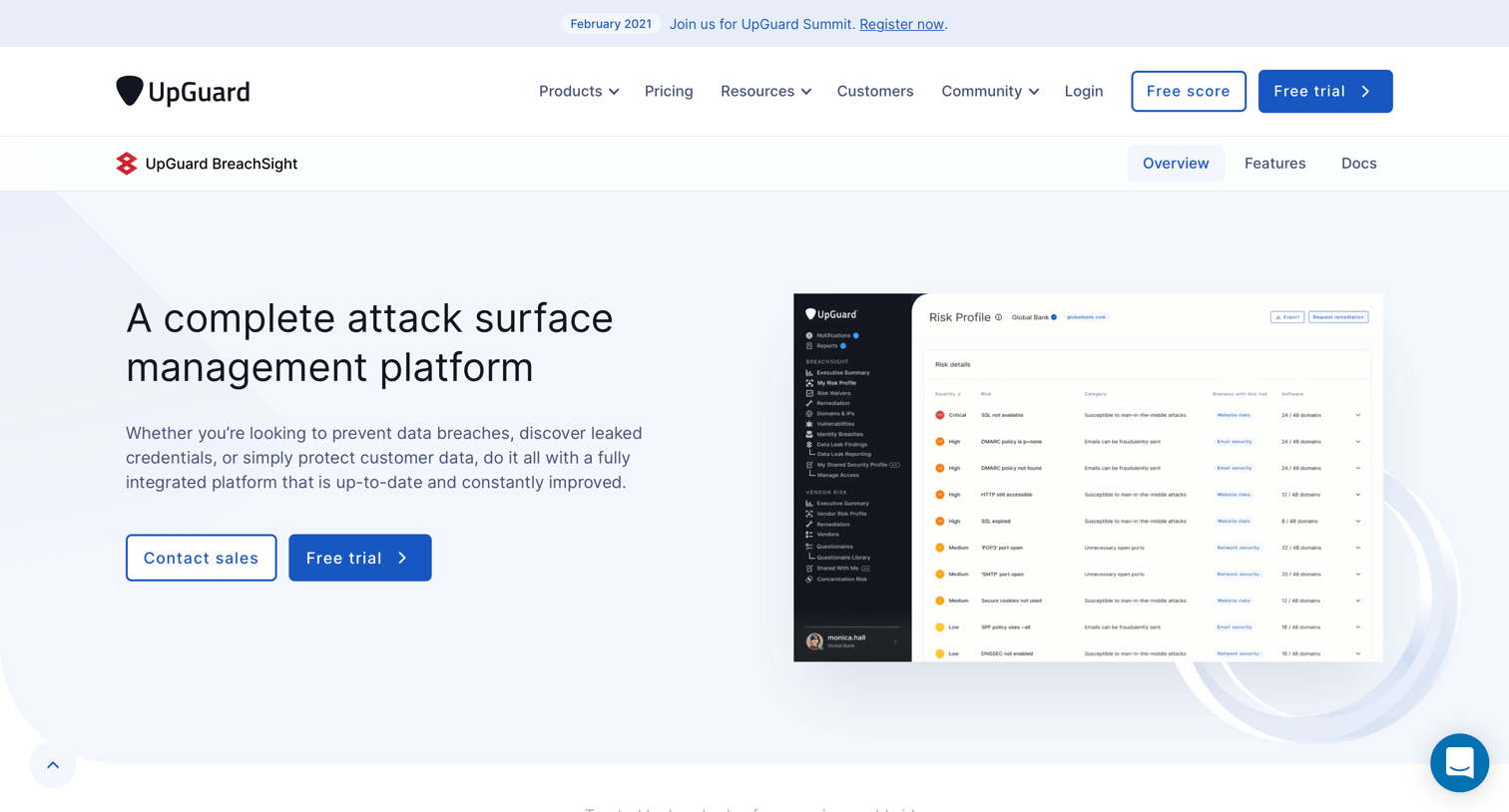Click Free trial button below hero text
The height and width of the screenshot is (812, 1509).
(x=360, y=558)
